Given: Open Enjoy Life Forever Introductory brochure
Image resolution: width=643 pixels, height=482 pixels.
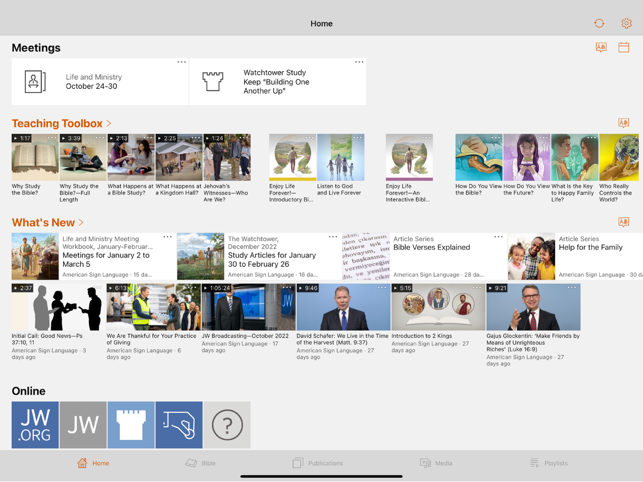Looking at the screenshot, I should coord(292,158).
